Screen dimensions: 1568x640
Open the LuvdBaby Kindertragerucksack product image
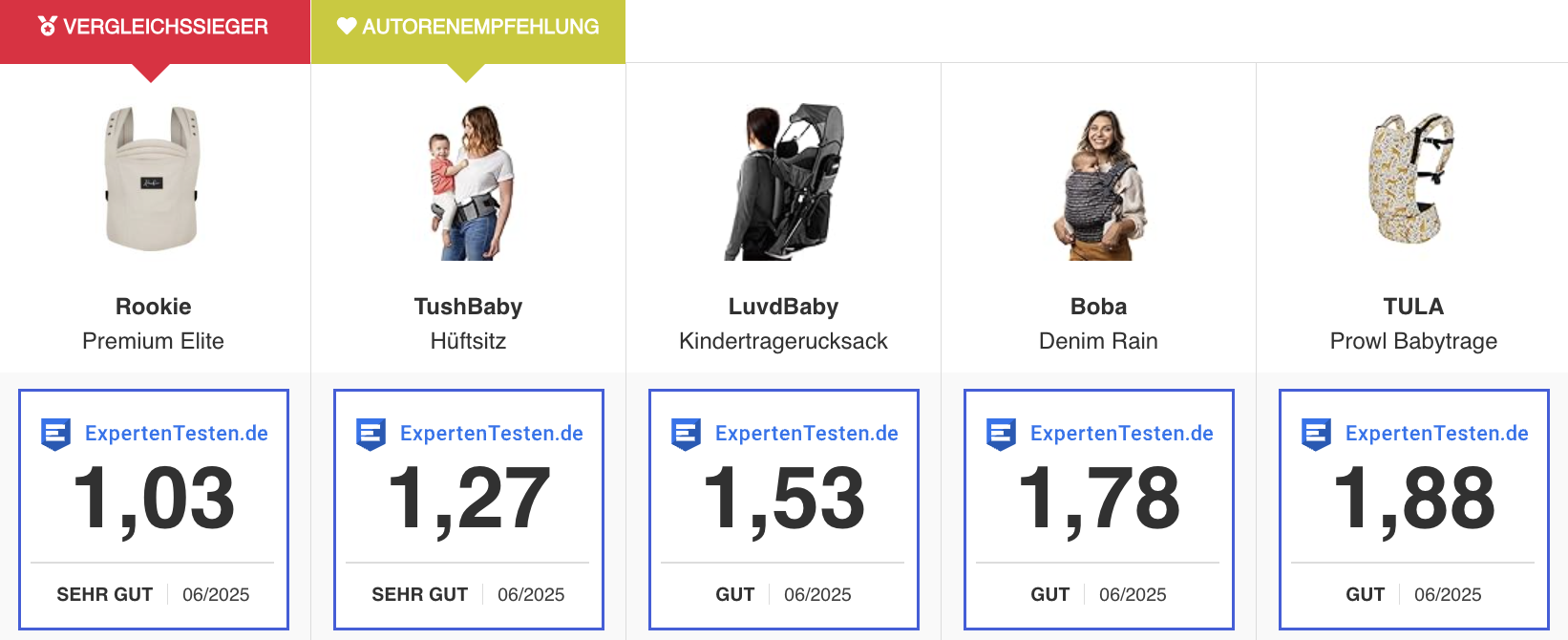(x=784, y=181)
